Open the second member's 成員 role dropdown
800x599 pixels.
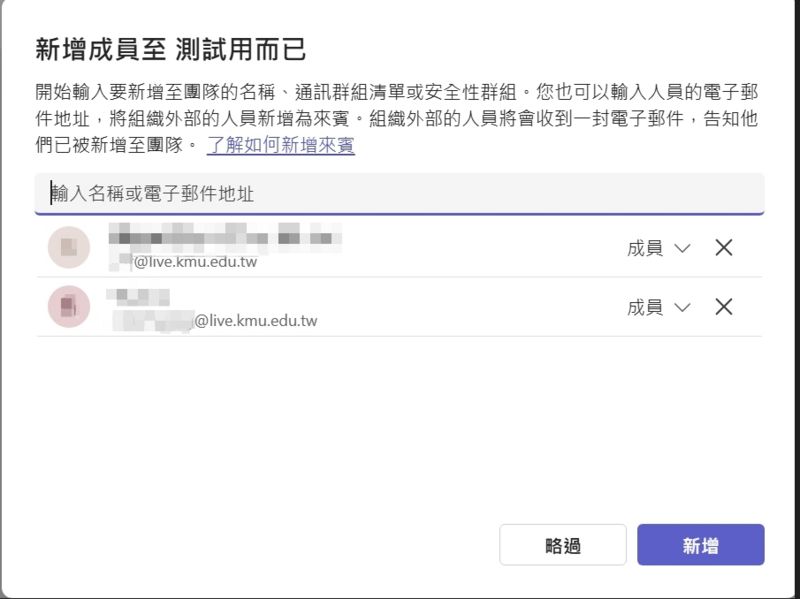[x=658, y=307]
